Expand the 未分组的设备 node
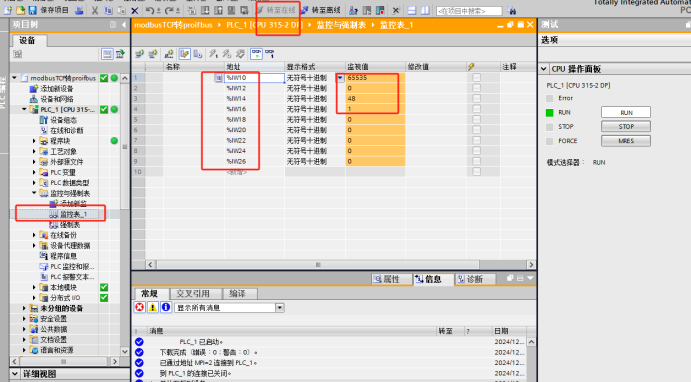This screenshot has width=691, height=382. [x=24, y=308]
